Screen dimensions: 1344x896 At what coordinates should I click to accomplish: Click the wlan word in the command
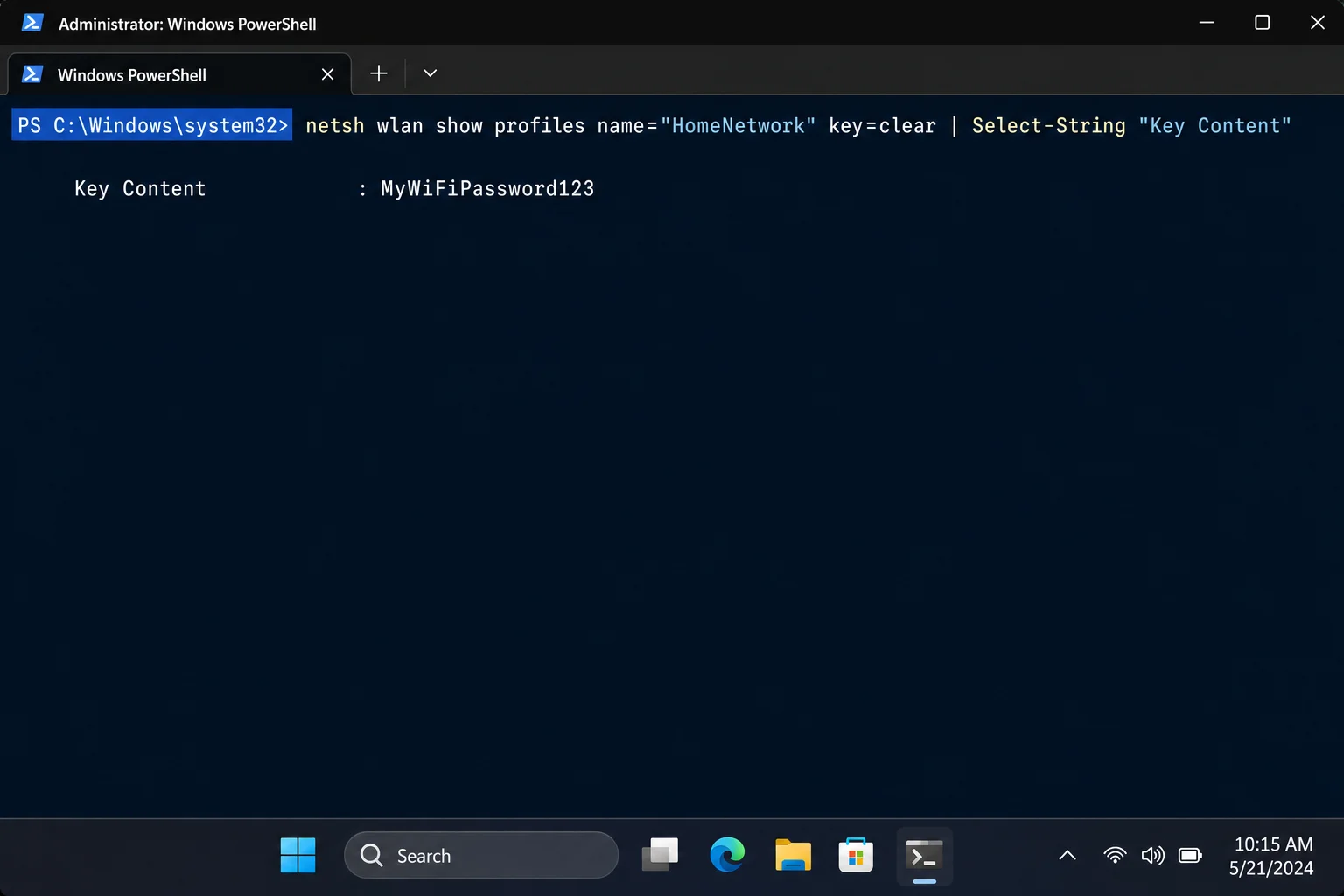tap(400, 126)
